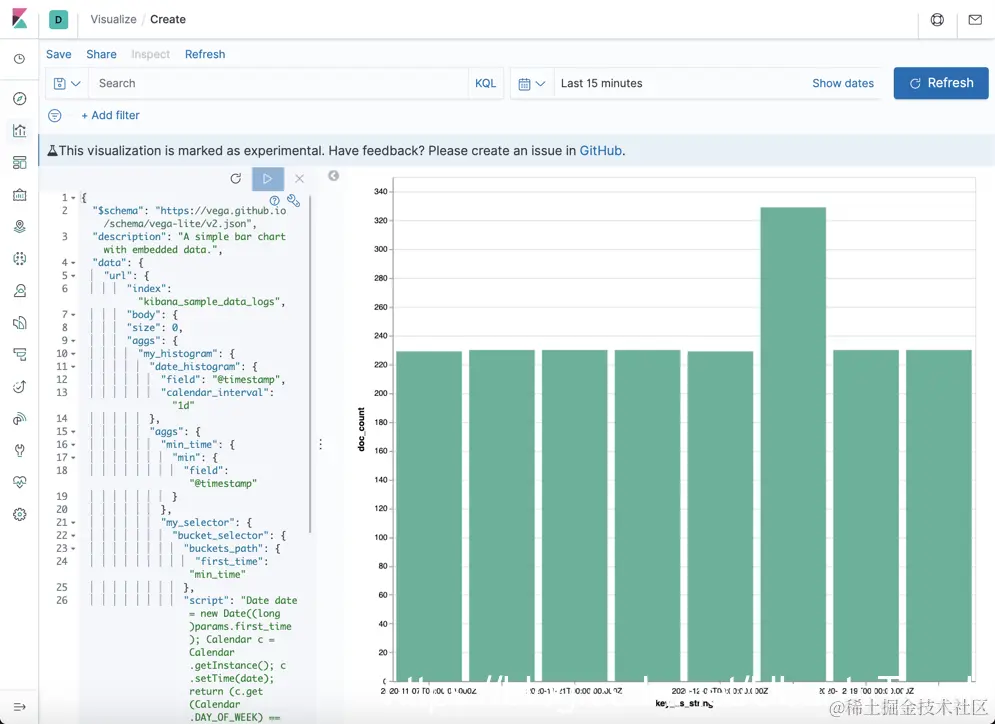Image resolution: width=995 pixels, height=724 pixels.
Task: Click Share in the top menu
Action: coord(102,54)
